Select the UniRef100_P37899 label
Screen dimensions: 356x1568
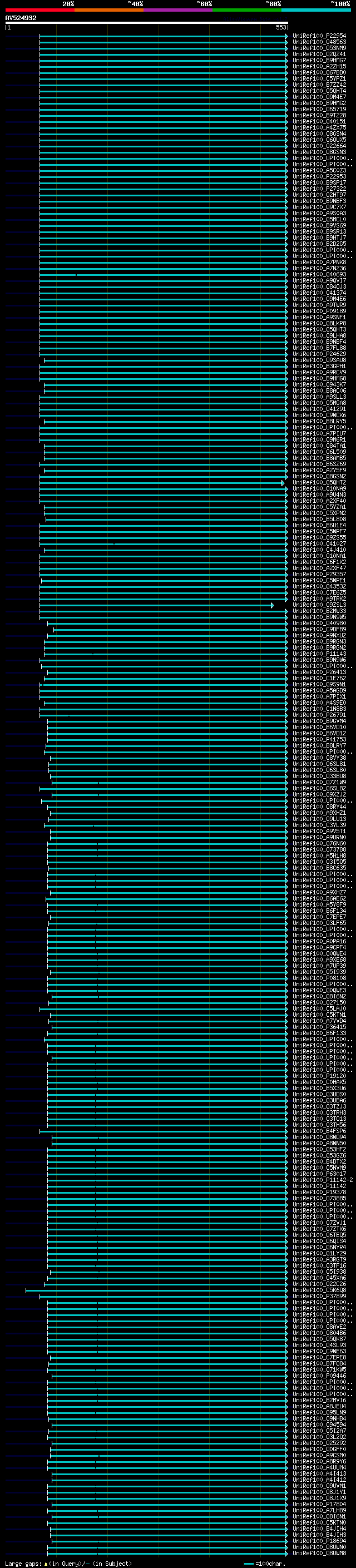[x=319, y=1297]
